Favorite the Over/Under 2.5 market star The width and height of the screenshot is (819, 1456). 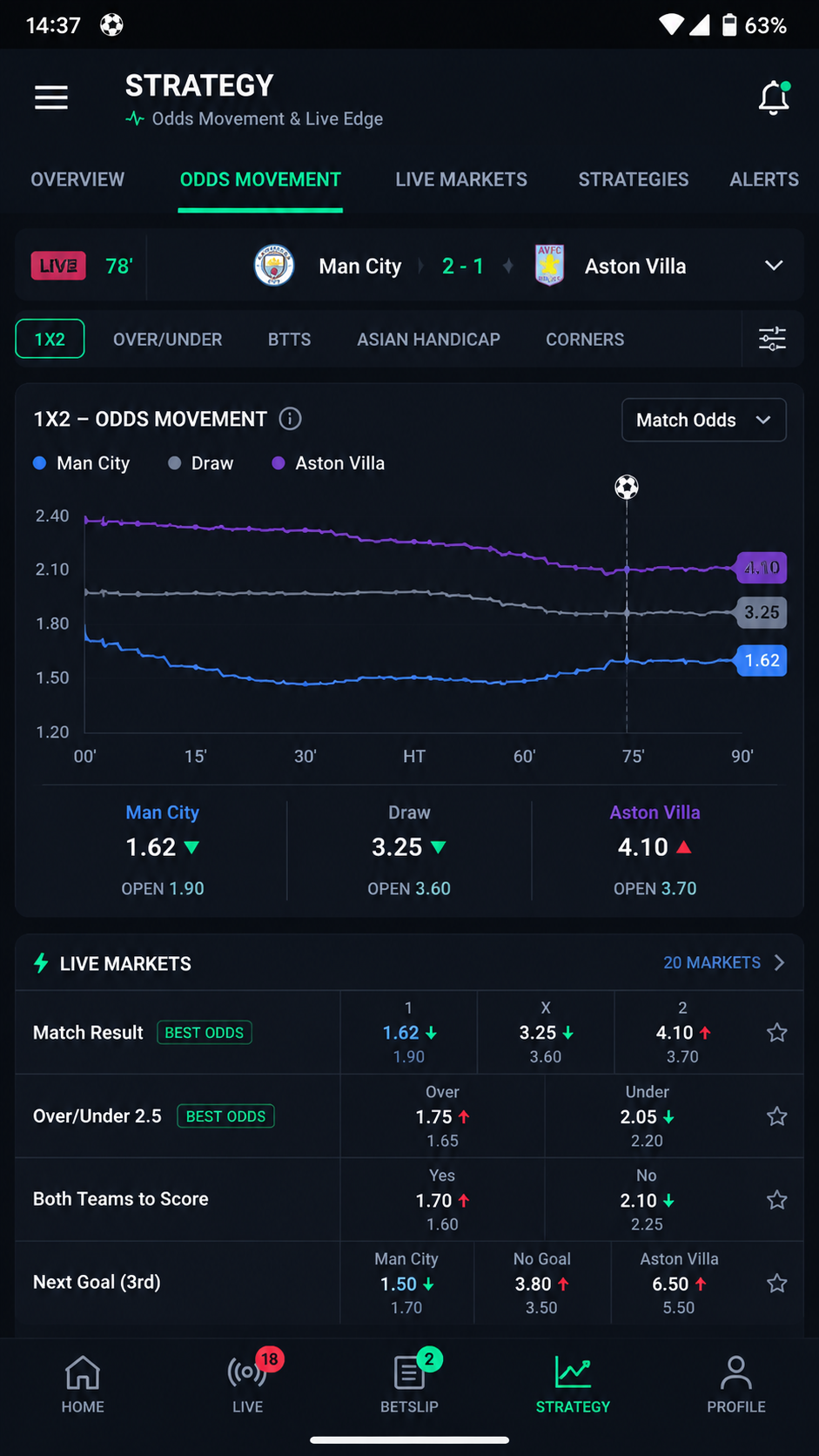[777, 1116]
